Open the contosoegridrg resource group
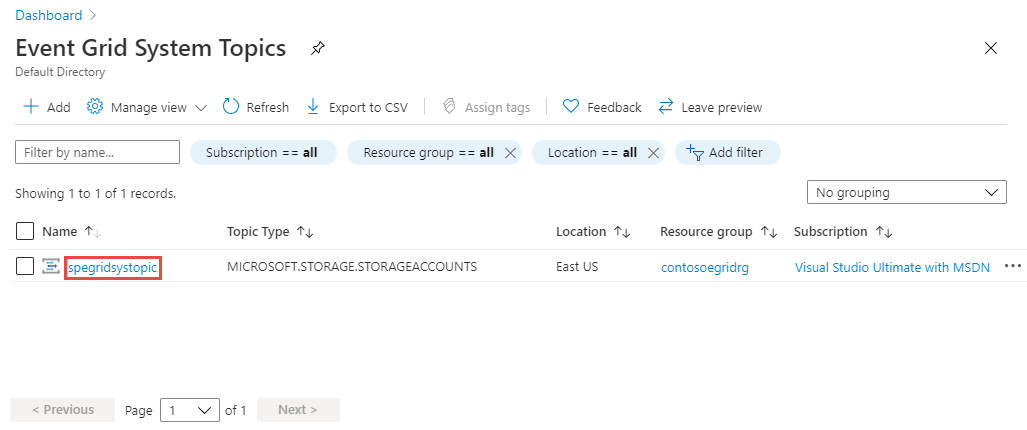The height and width of the screenshot is (430, 1027). pos(705,267)
